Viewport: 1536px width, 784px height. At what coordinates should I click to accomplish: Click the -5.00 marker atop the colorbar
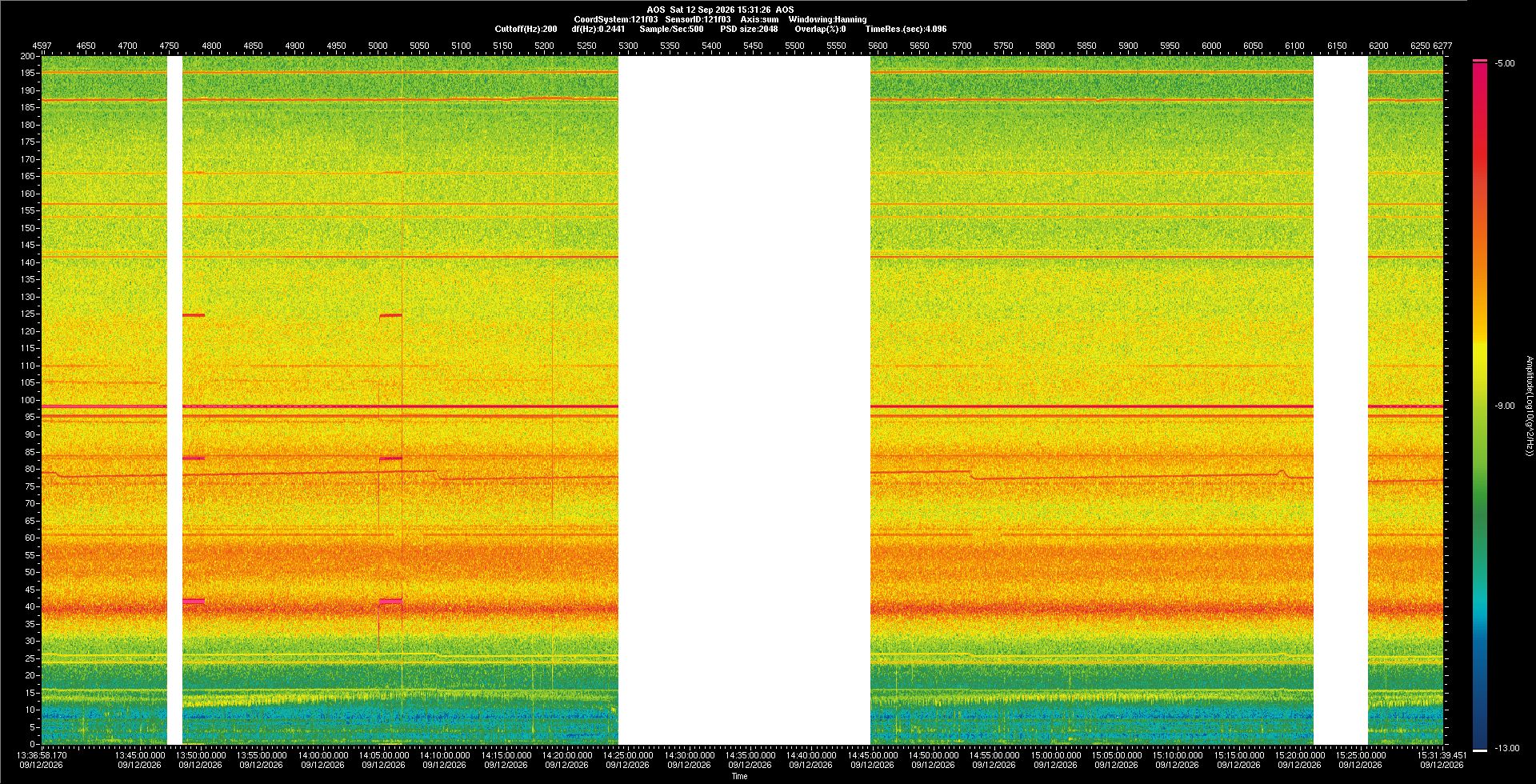tap(1505, 63)
